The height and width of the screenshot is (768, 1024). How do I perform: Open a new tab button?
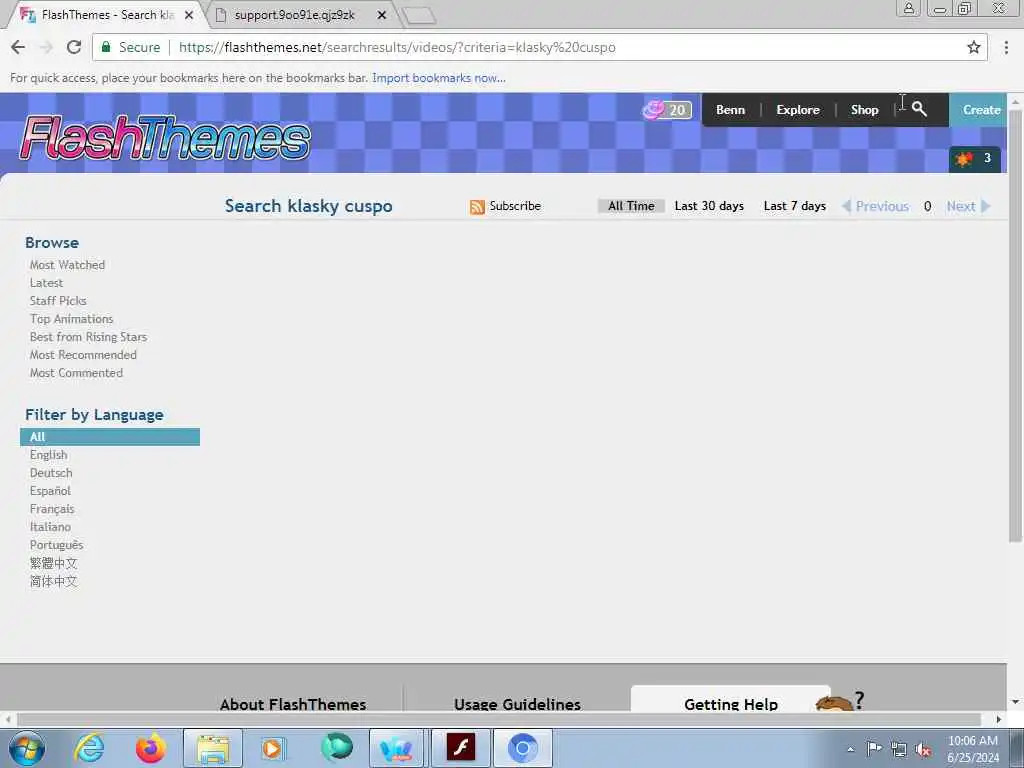pyautogui.click(x=419, y=15)
